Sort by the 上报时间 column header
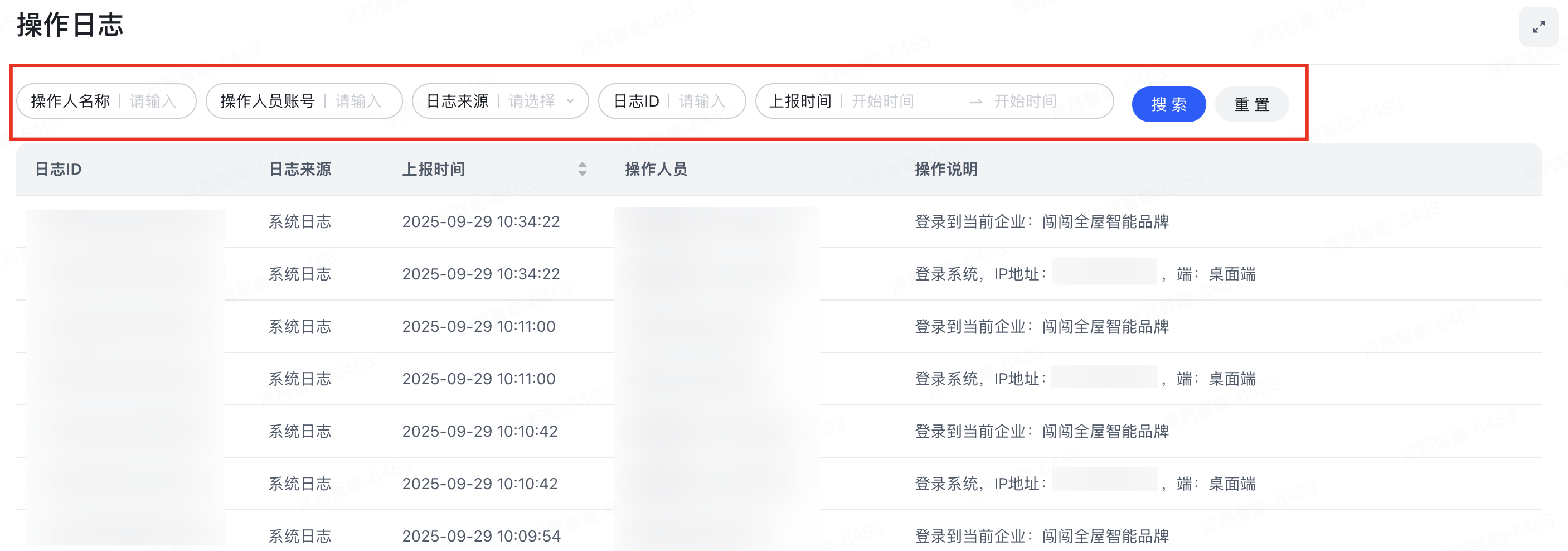This screenshot has height=551, width=1568. [434, 169]
